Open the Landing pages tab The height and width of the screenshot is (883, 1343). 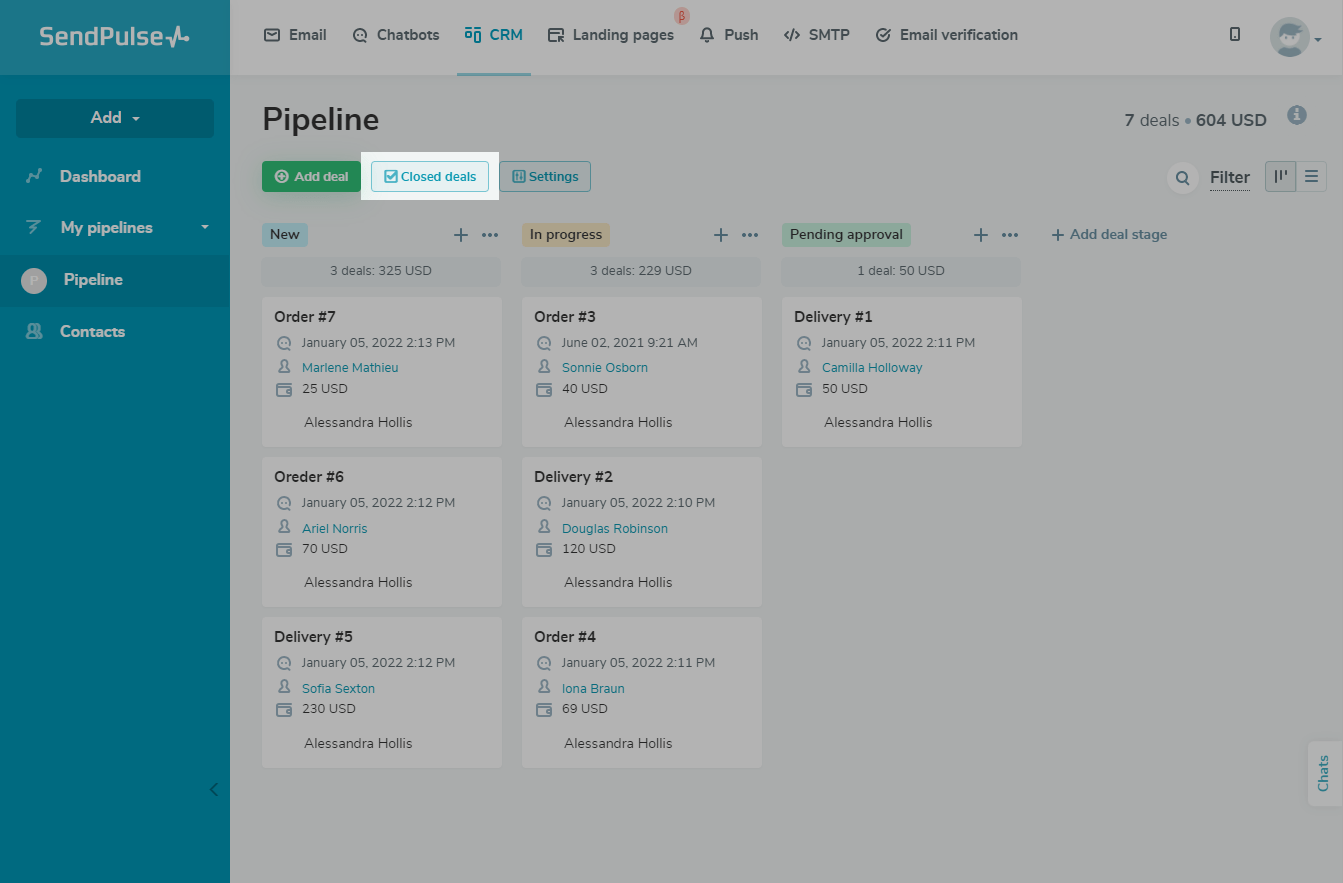tap(611, 35)
